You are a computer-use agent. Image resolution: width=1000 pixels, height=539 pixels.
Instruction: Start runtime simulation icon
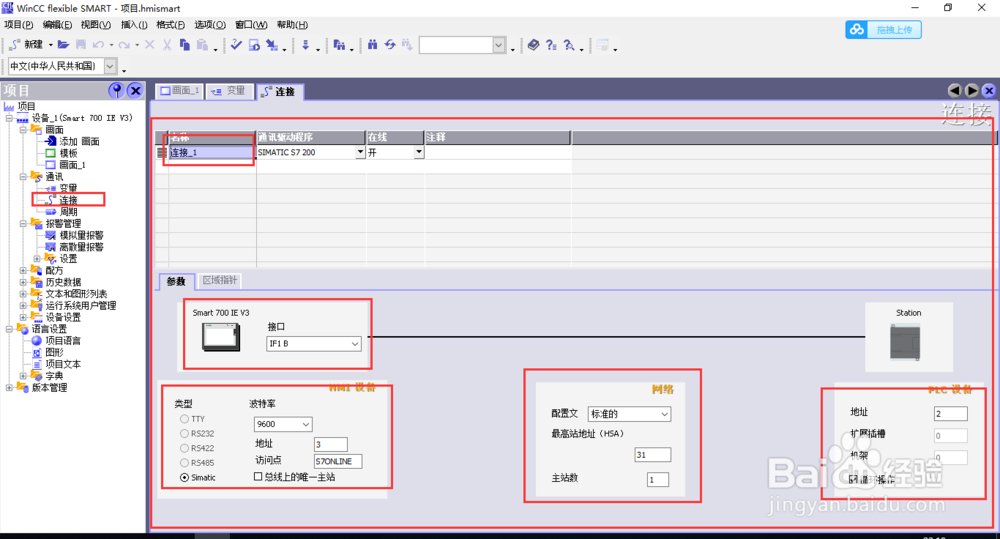[254, 45]
